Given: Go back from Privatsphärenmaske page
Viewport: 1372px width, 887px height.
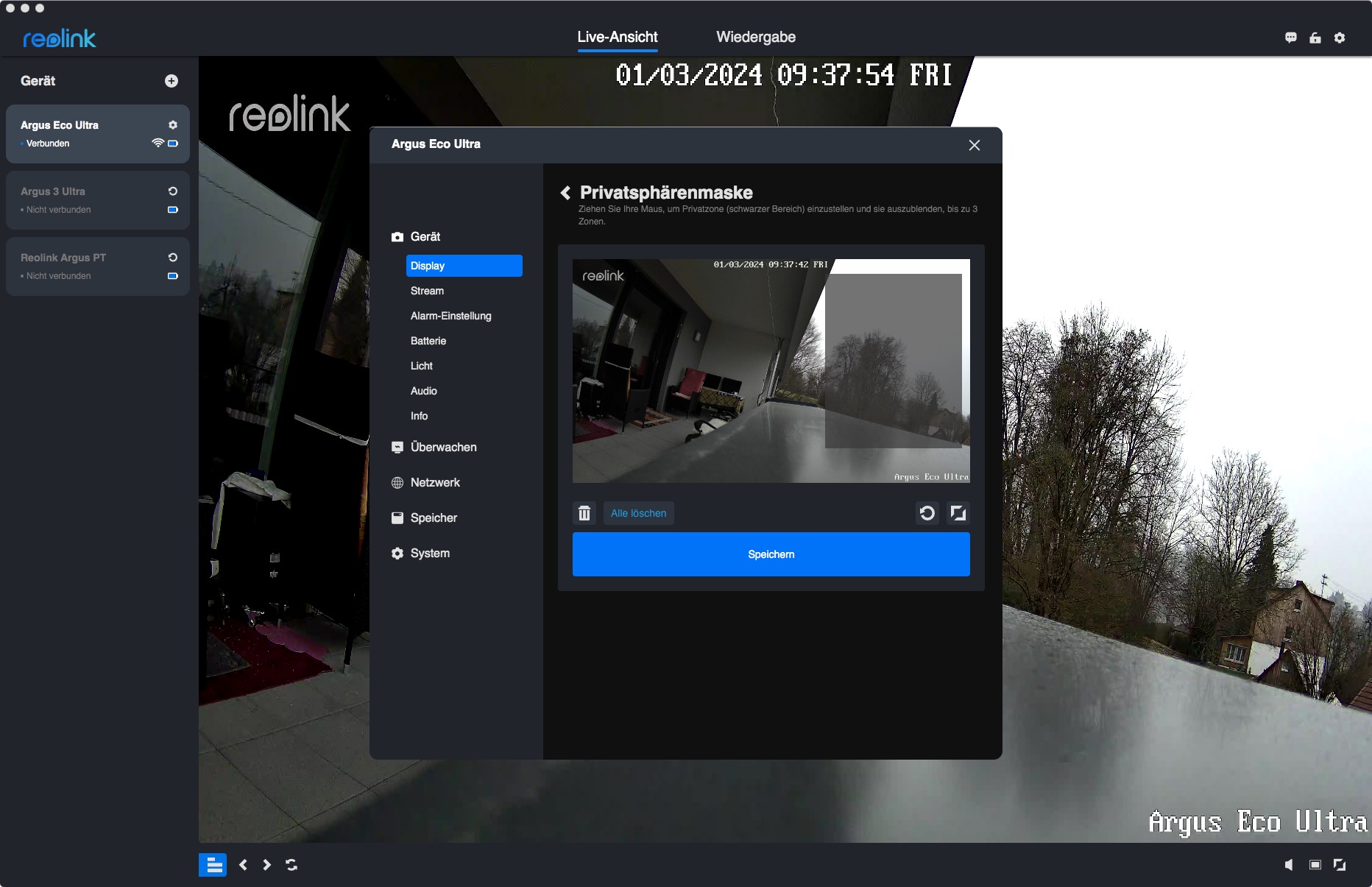Looking at the screenshot, I should 565,193.
